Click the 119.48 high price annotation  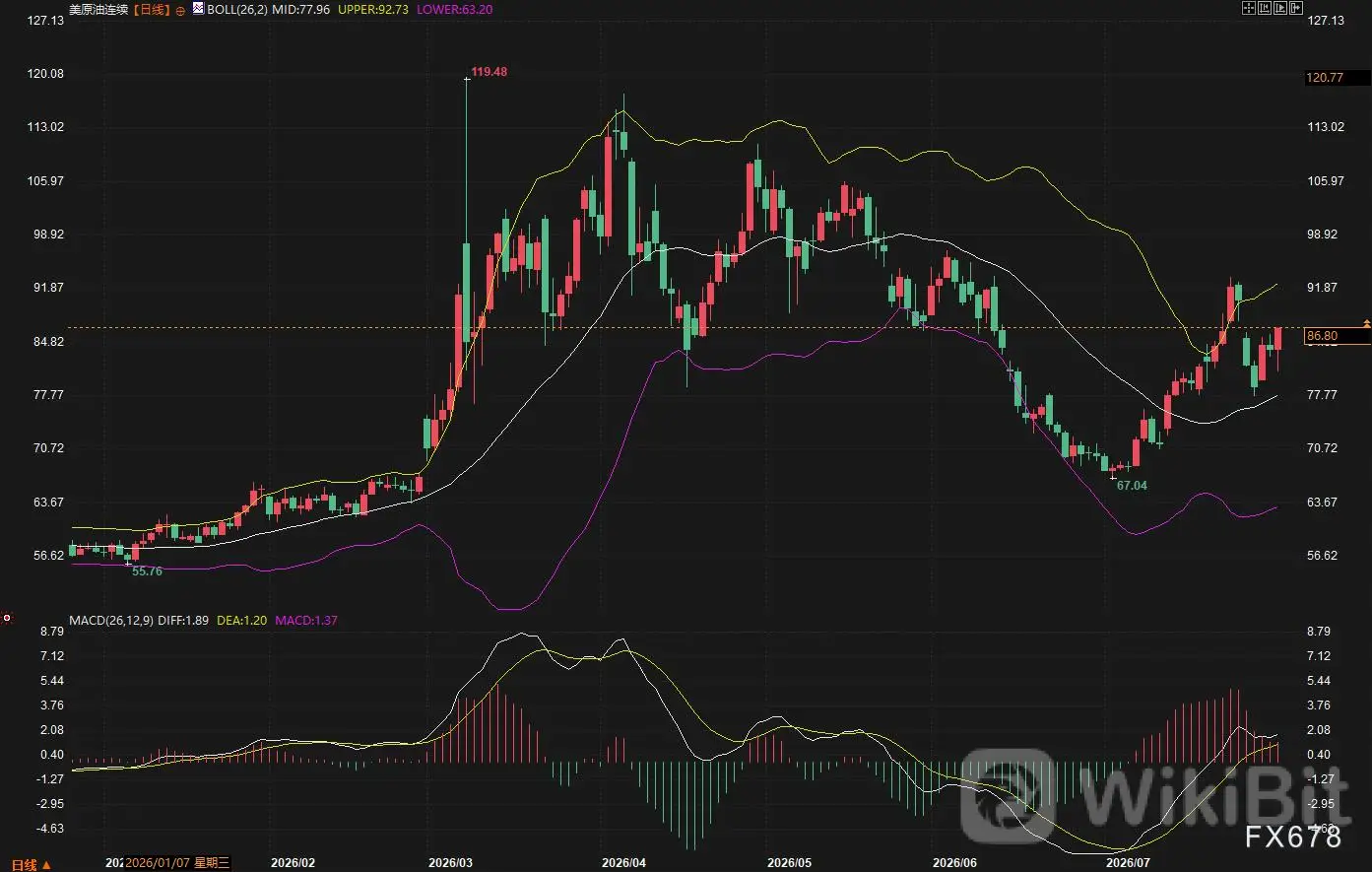490,72
